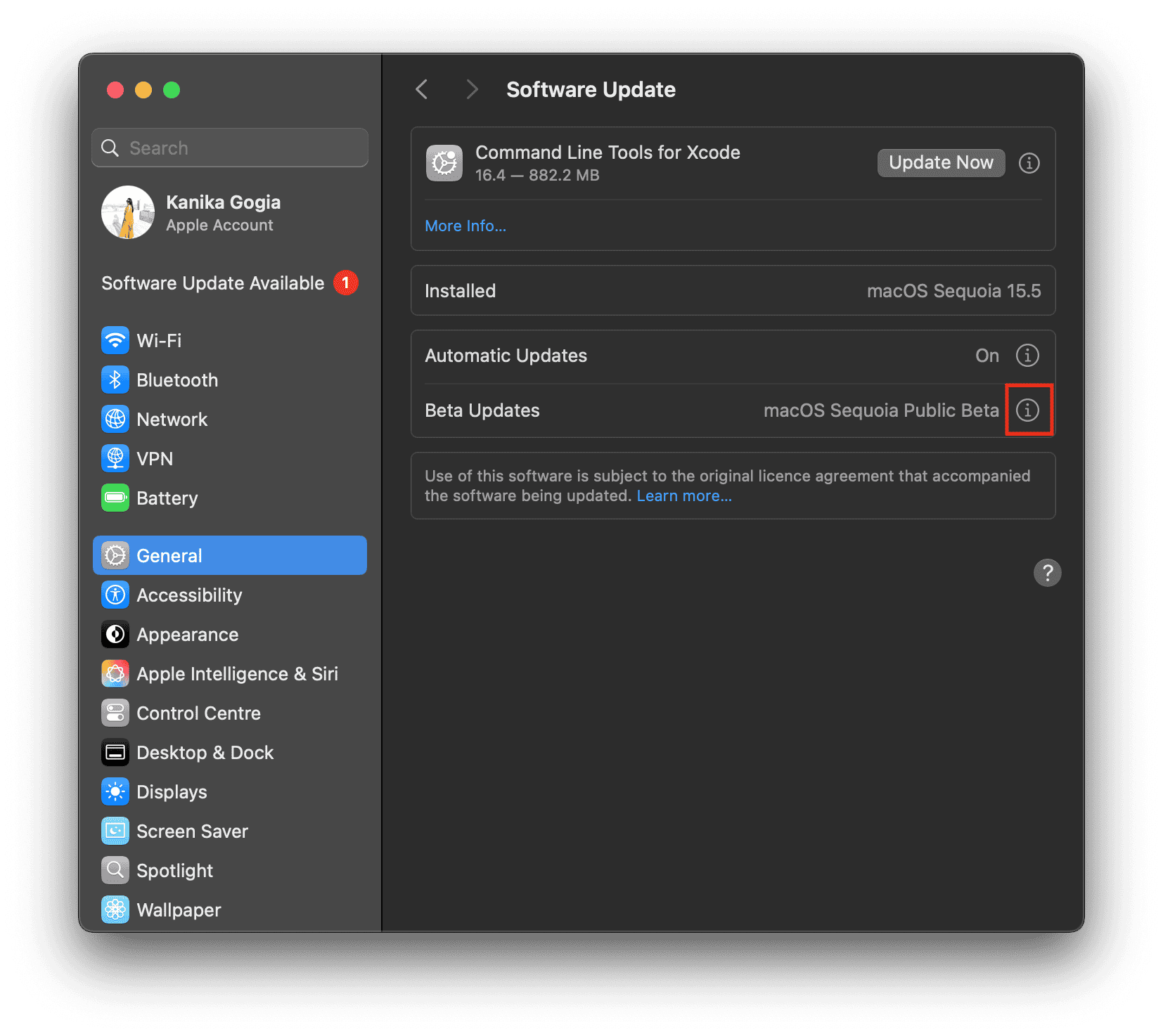Click the Automatic Updates On value
This screenshot has width=1163, height=1036.
pos(987,356)
